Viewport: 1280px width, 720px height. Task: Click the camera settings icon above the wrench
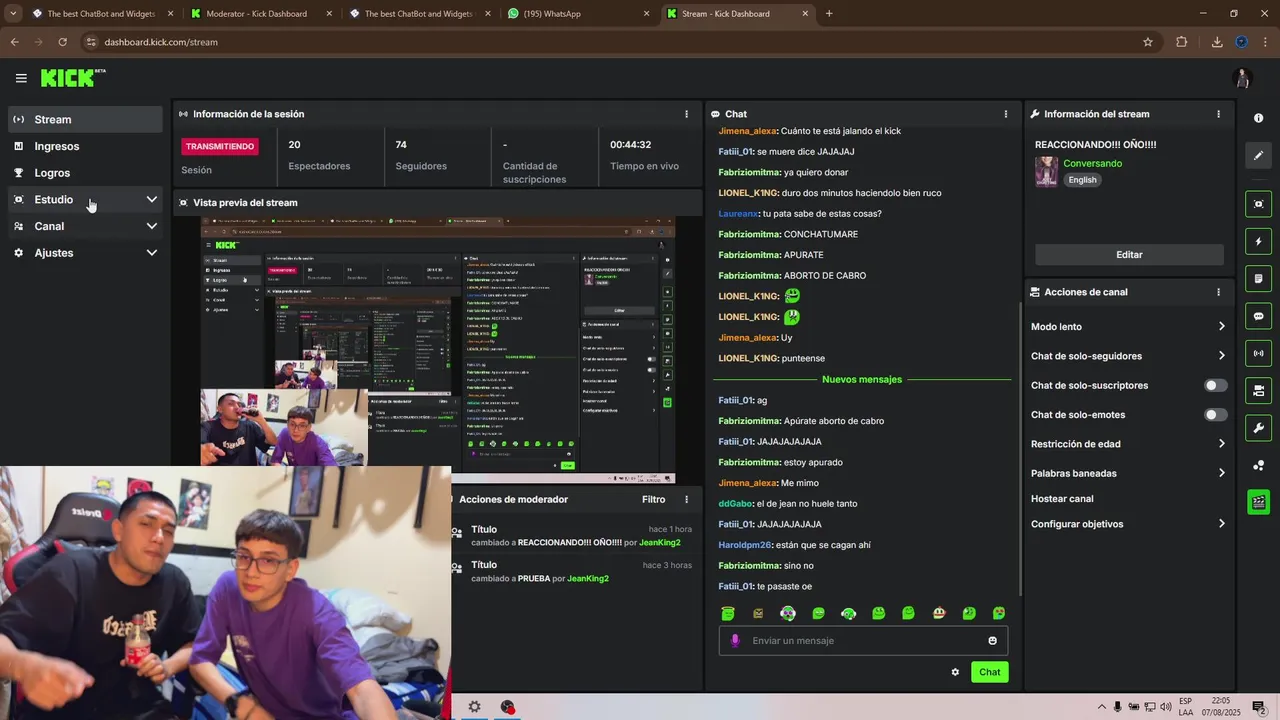(1258, 390)
